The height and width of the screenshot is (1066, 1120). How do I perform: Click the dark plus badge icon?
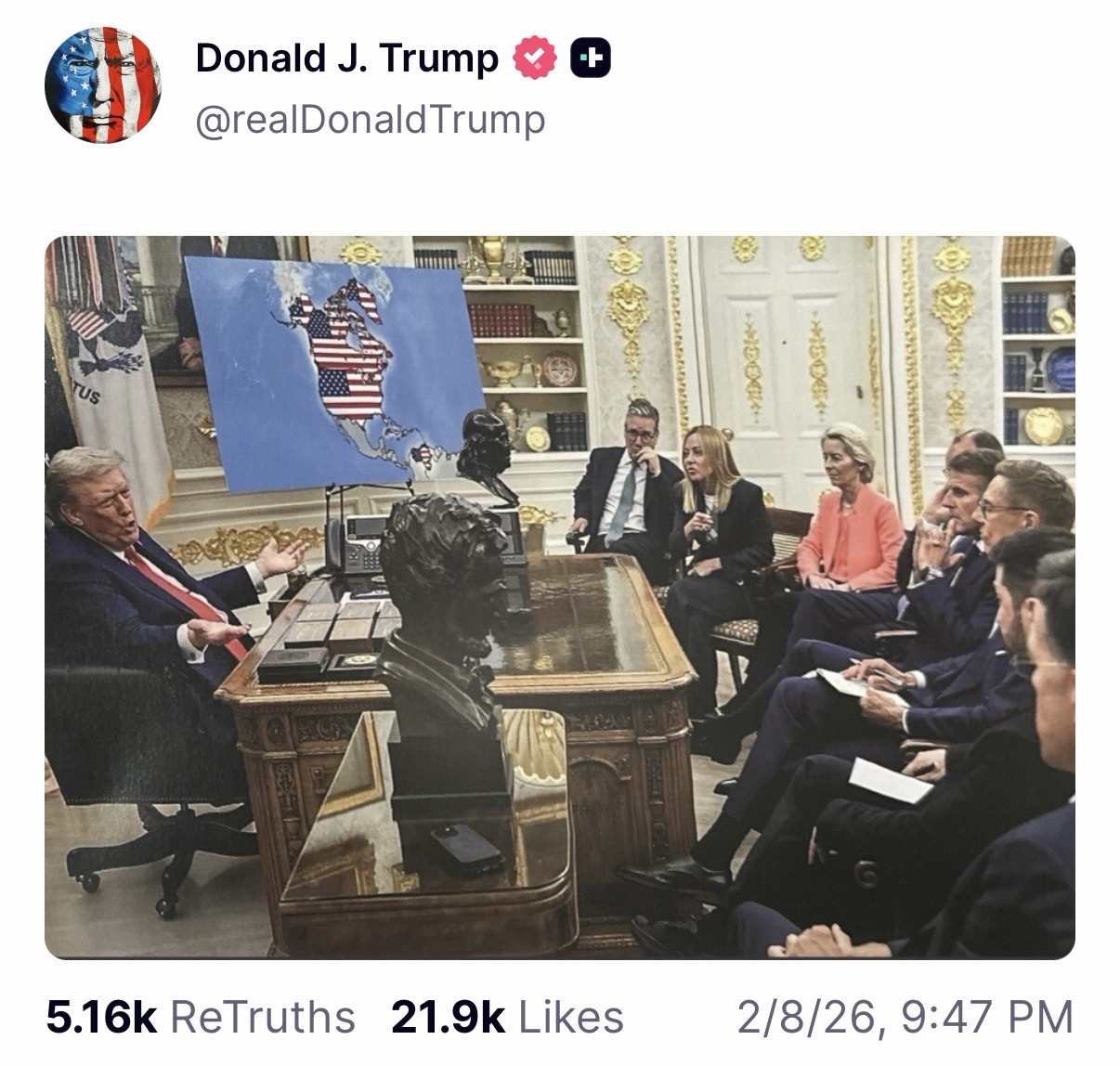[x=592, y=58]
